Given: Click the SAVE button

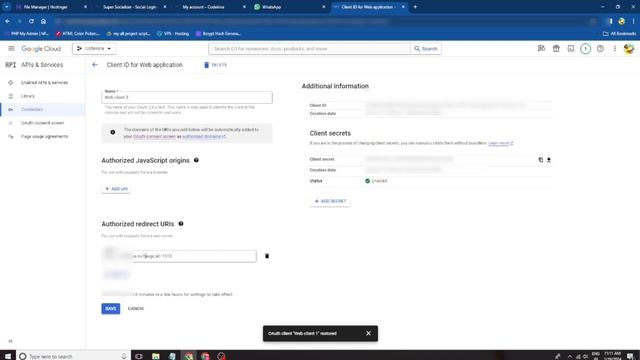Looking at the screenshot, I should (x=111, y=309).
